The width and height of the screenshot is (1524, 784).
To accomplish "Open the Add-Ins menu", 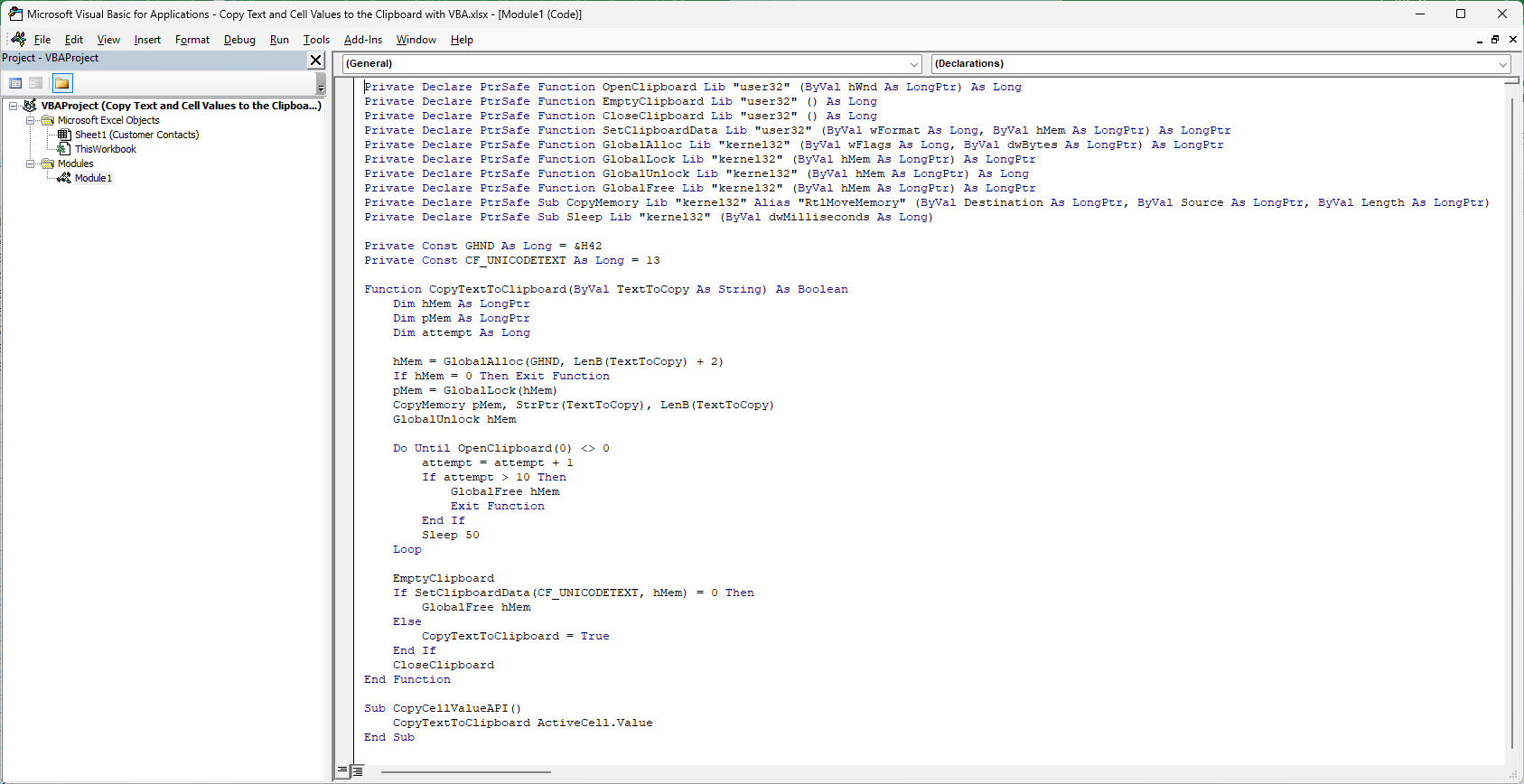I will pos(363,40).
